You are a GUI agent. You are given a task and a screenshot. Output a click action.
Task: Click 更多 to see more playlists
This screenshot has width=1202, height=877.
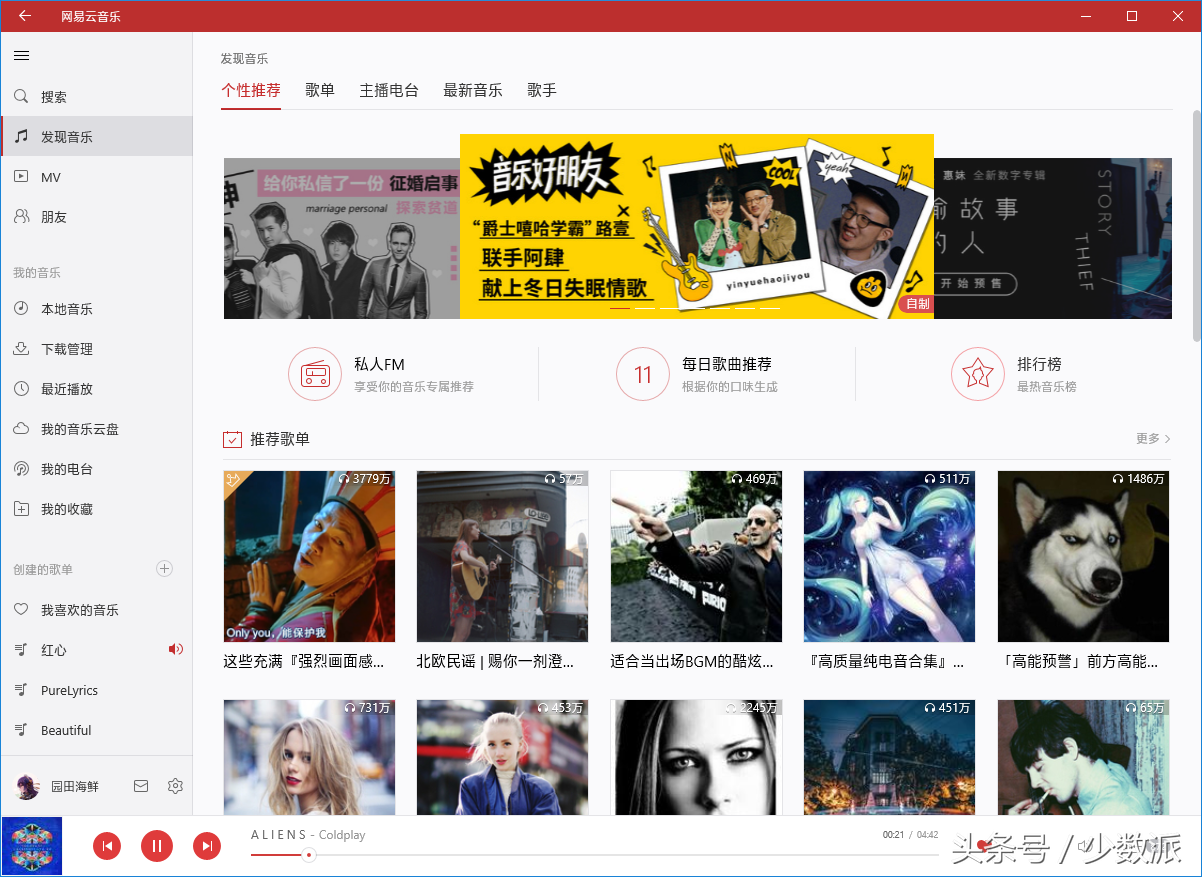click(x=1153, y=438)
